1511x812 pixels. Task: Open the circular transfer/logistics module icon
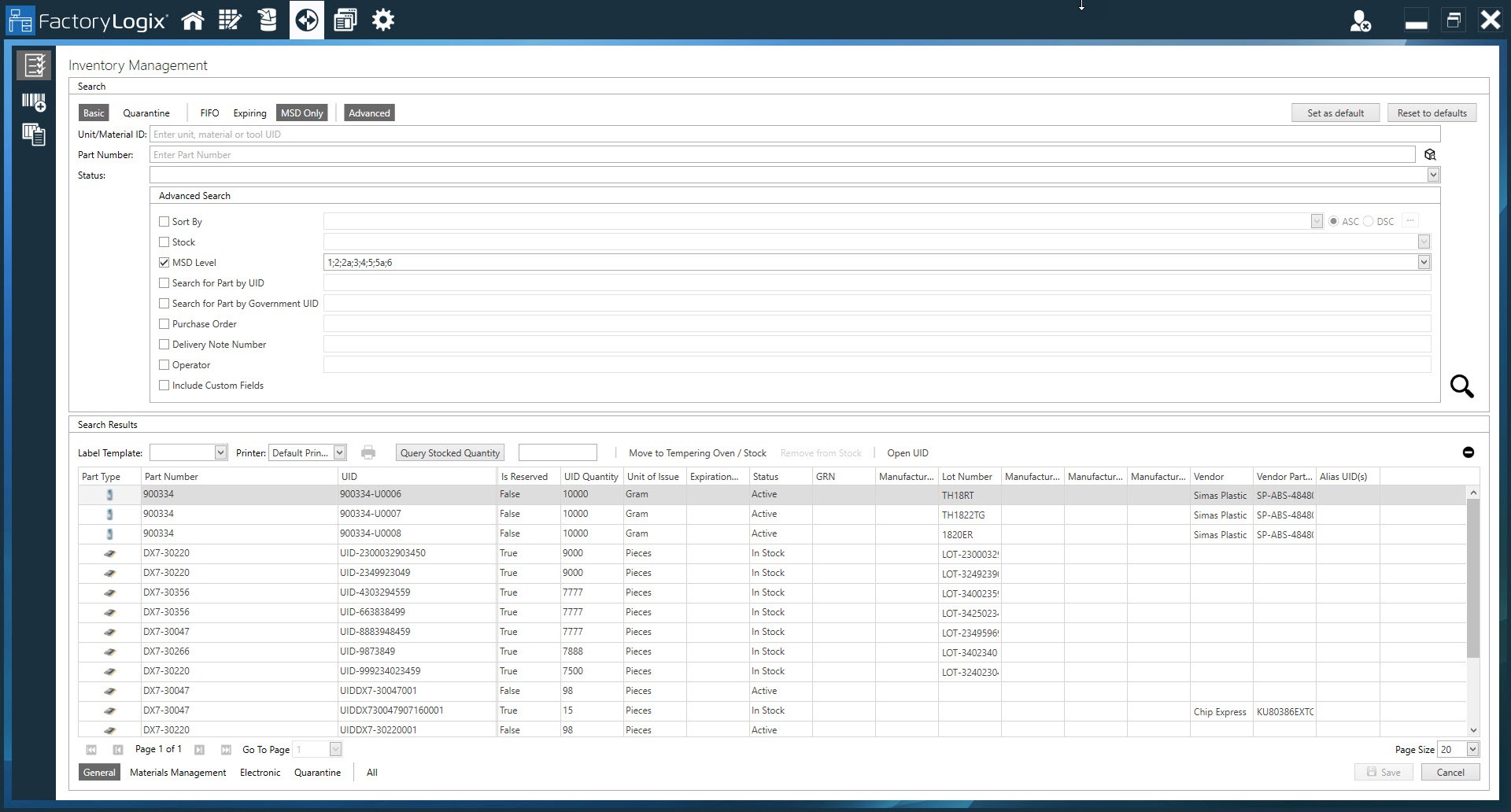(306, 20)
